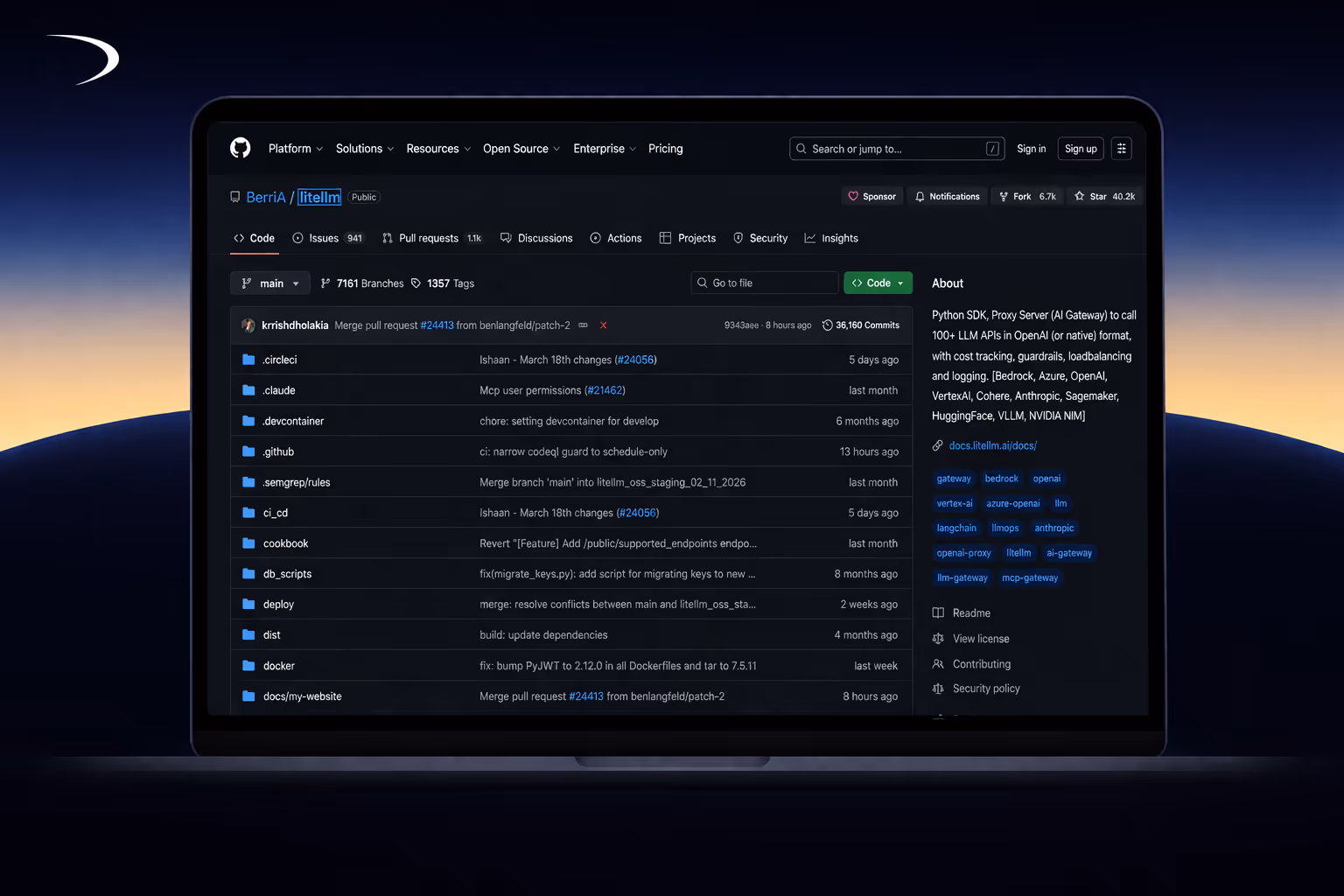Image resolution: width=1344 pixels, height=896 pixels.
Task: Switch to the Insights tab
Action: [x=831, y=238]
